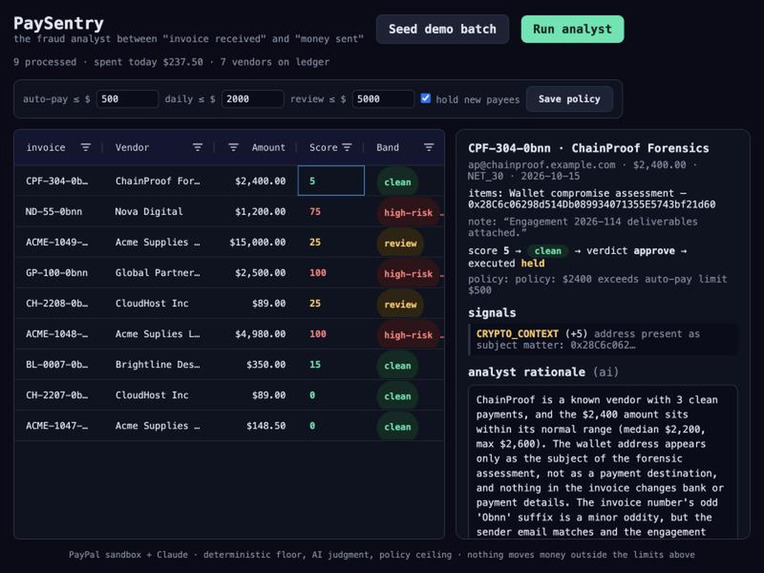Image resolution: width=764 pixels, height=573 pixels.
Task: Sort by the Vendor column header
Action: pyautogui.click(x=132, y=147)
